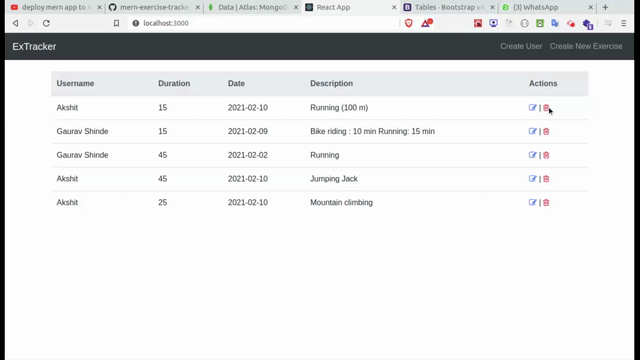This screenshot has width=640, height=360.
Task: Open a new browser tab
Action: (x=605, y=7)
